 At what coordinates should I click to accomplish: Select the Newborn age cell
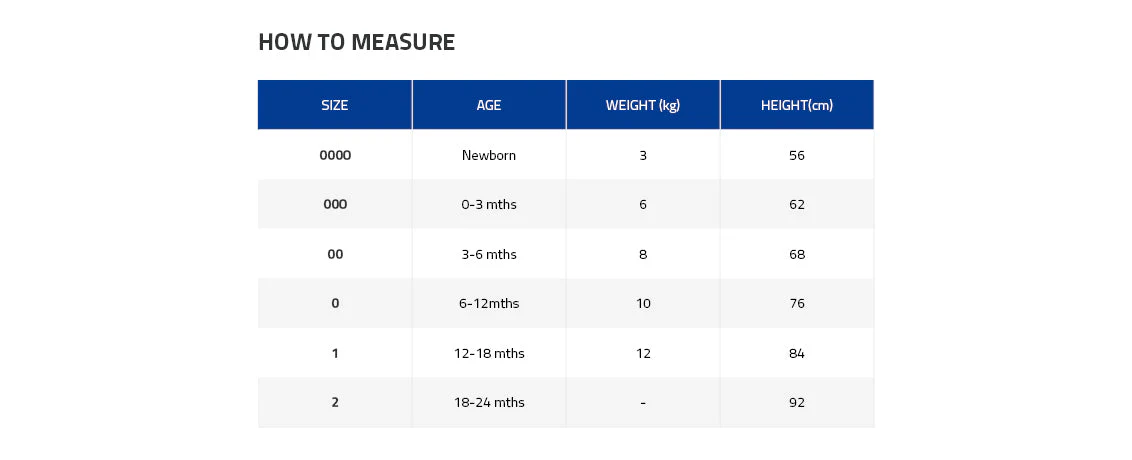click(x=489, y=155)
